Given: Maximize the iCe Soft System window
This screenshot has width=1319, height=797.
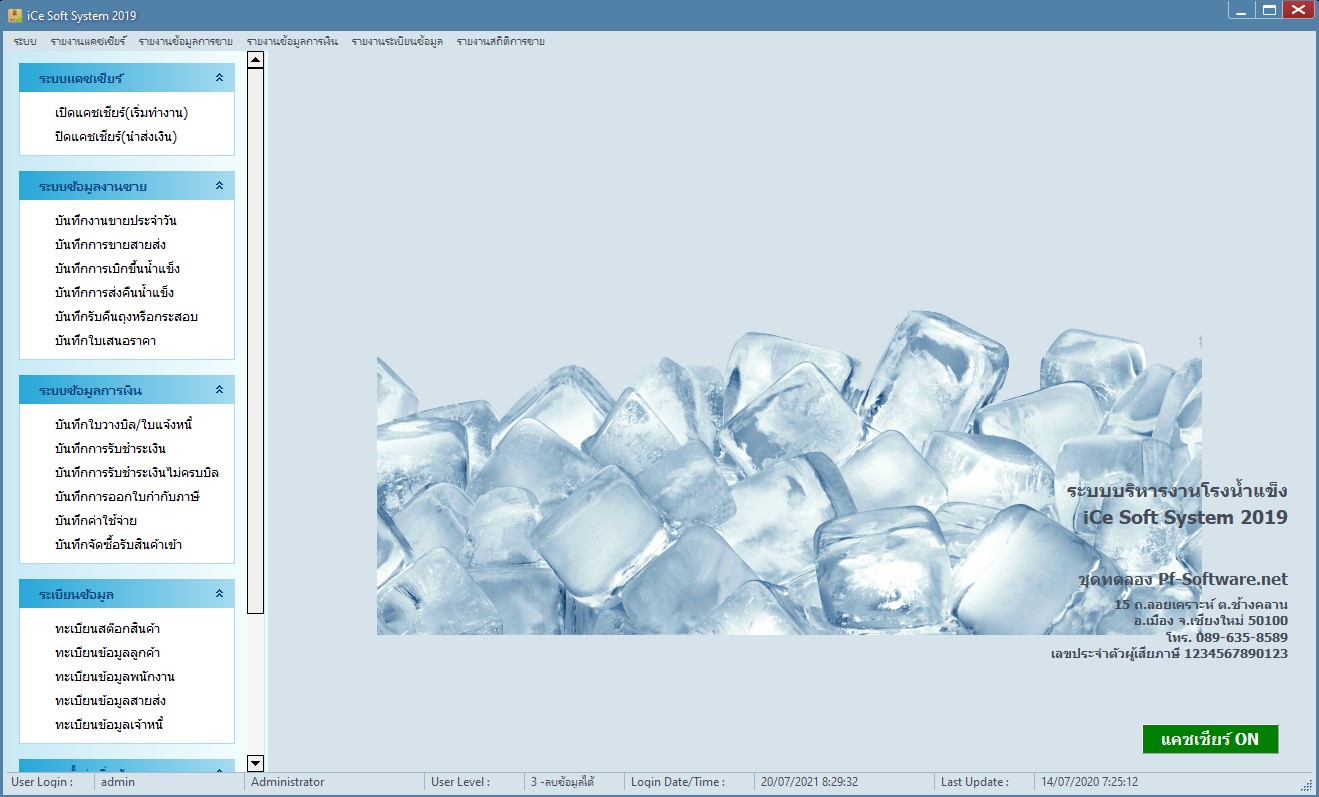Looking at the screenshot, I should (1269, 10).
